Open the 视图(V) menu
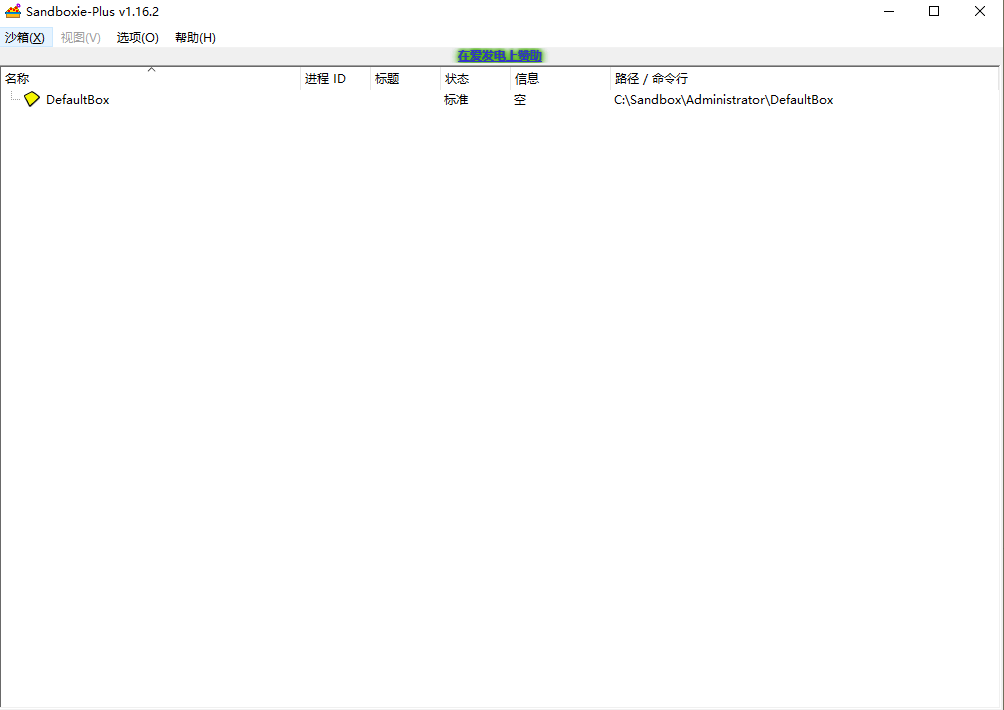 pos(81,37)
